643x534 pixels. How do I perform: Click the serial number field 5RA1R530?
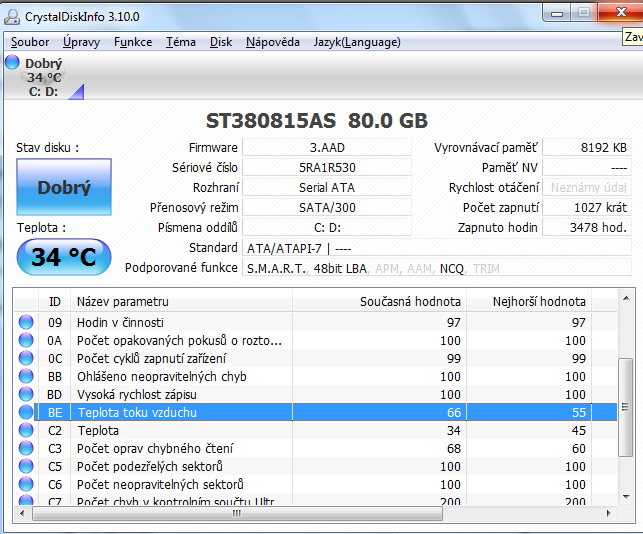coord(326,168)
